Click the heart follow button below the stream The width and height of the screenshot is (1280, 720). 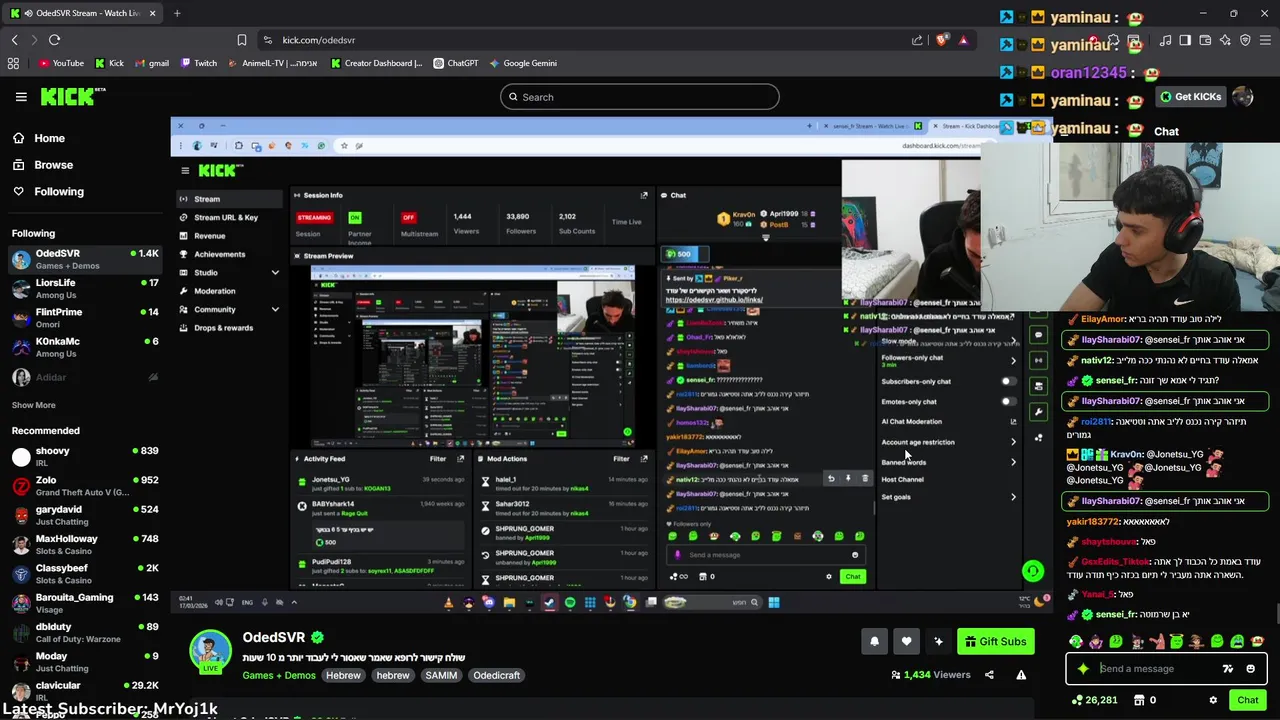click(x=906, y=642)
